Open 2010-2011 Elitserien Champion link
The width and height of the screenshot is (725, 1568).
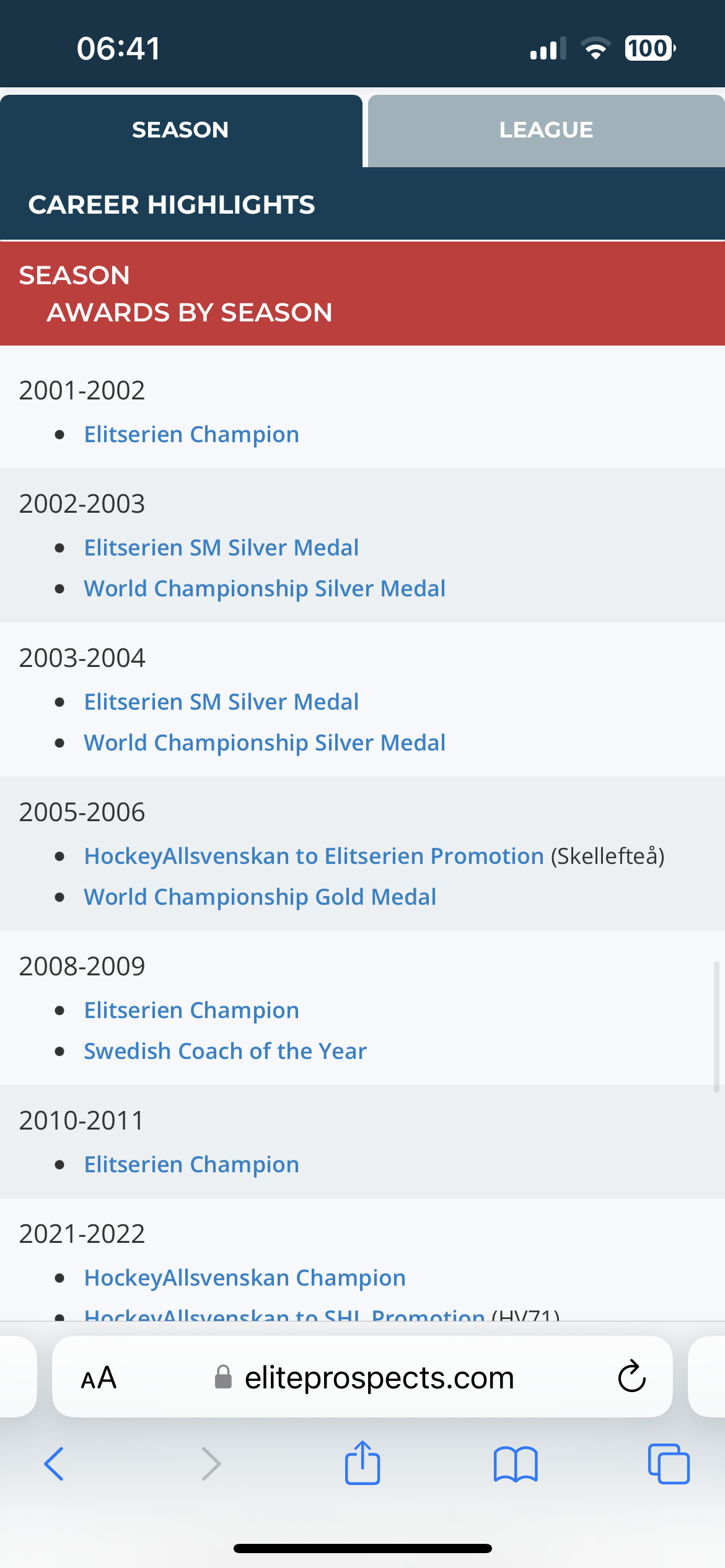191,1165
